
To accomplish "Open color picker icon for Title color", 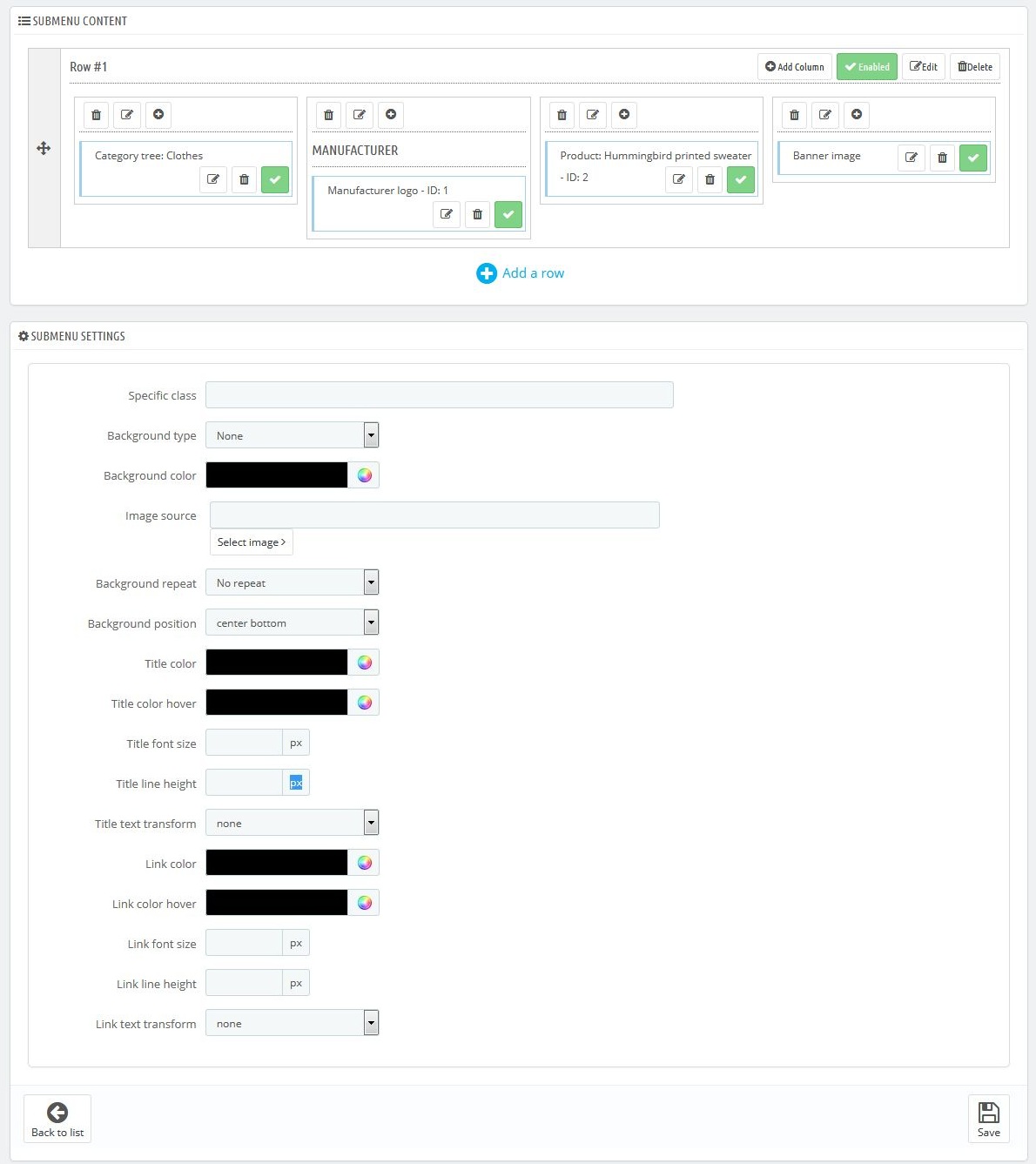I will coord(365,663).
